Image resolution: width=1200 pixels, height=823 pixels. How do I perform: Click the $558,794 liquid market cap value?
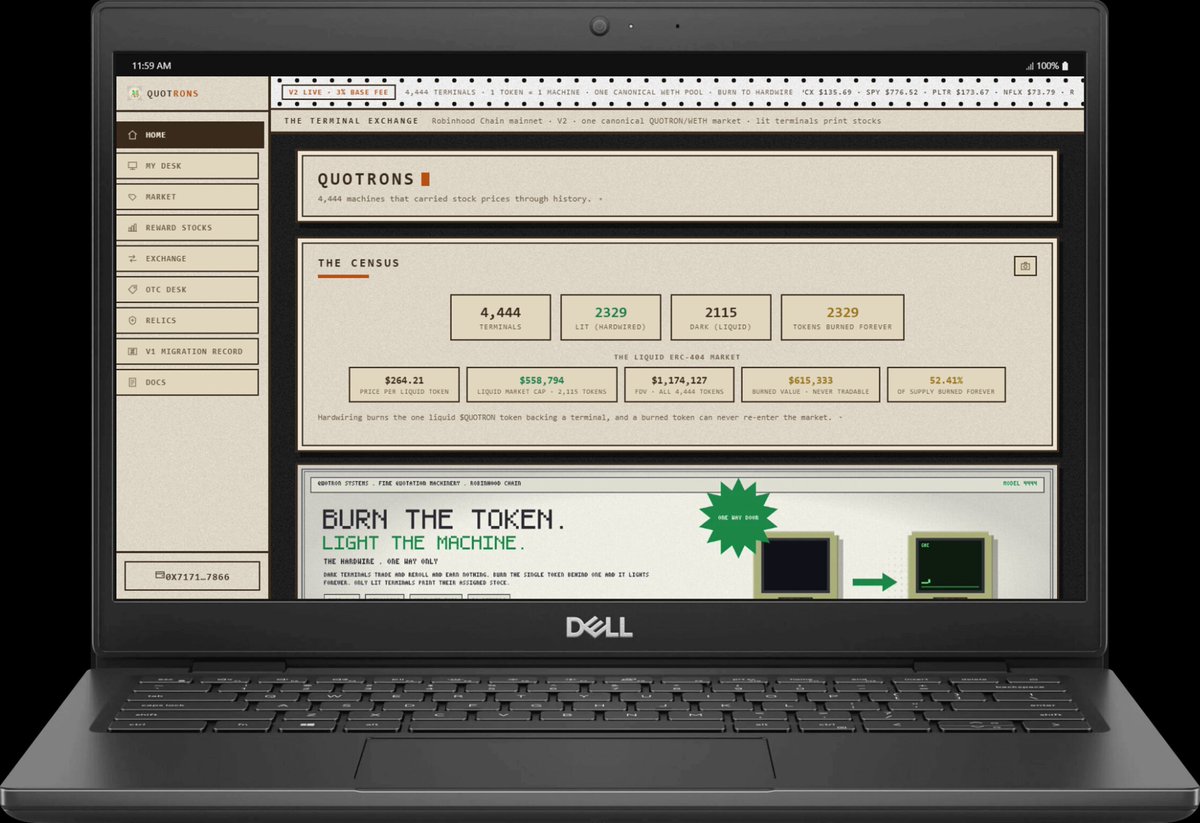541,380
